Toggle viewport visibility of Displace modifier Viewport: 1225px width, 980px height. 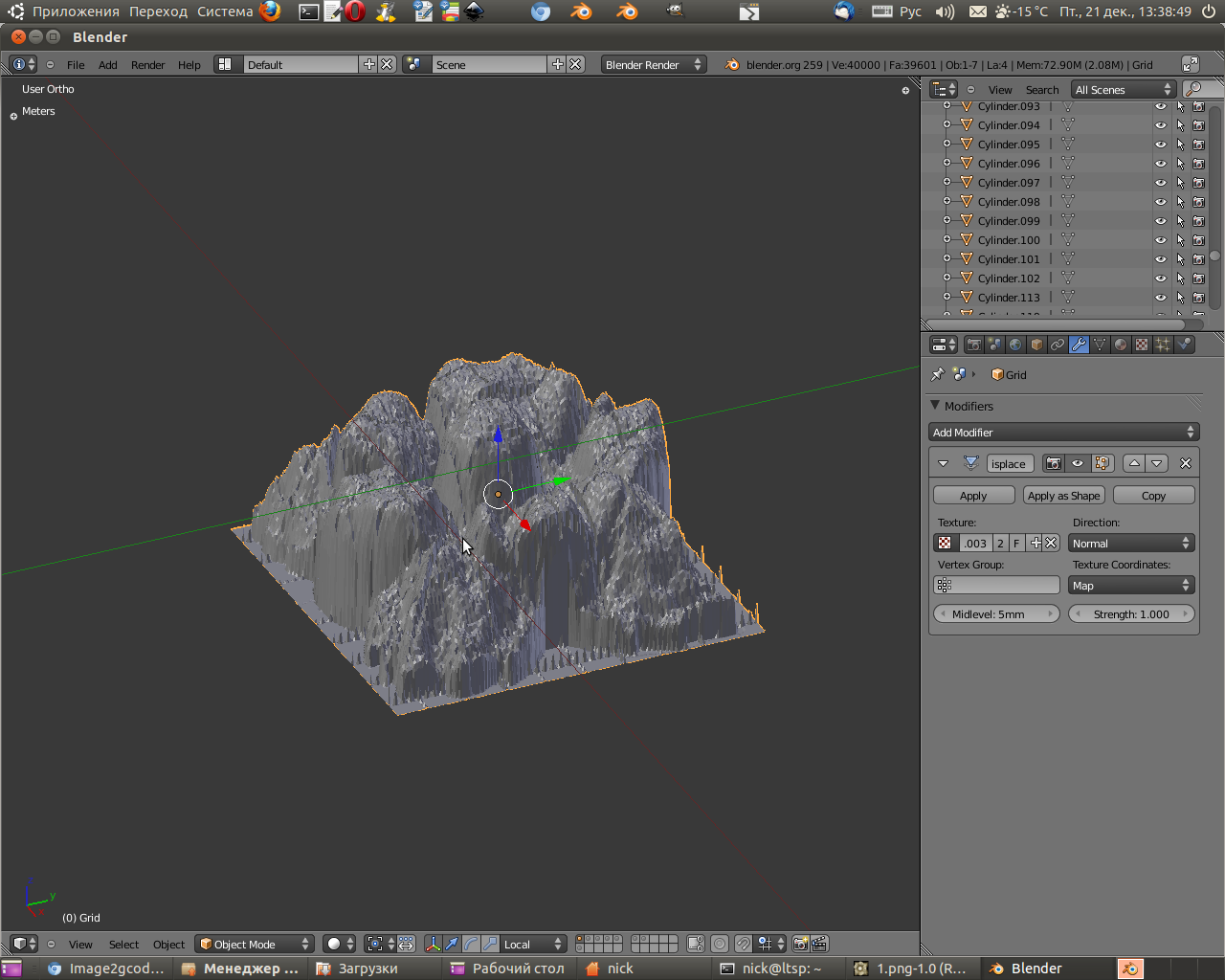point(1078,463)
